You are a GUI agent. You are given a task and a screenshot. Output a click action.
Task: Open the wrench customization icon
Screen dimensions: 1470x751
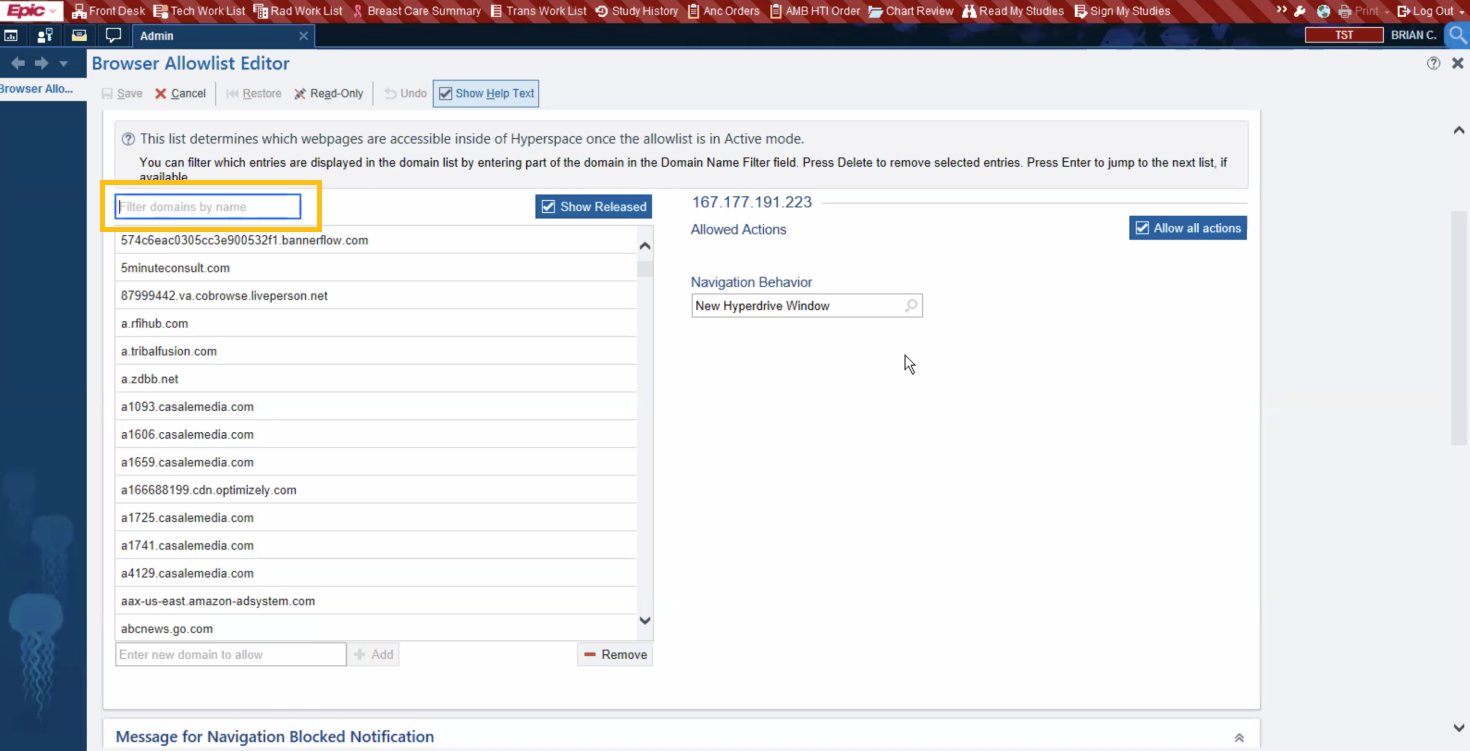[x=1297, y=11]
